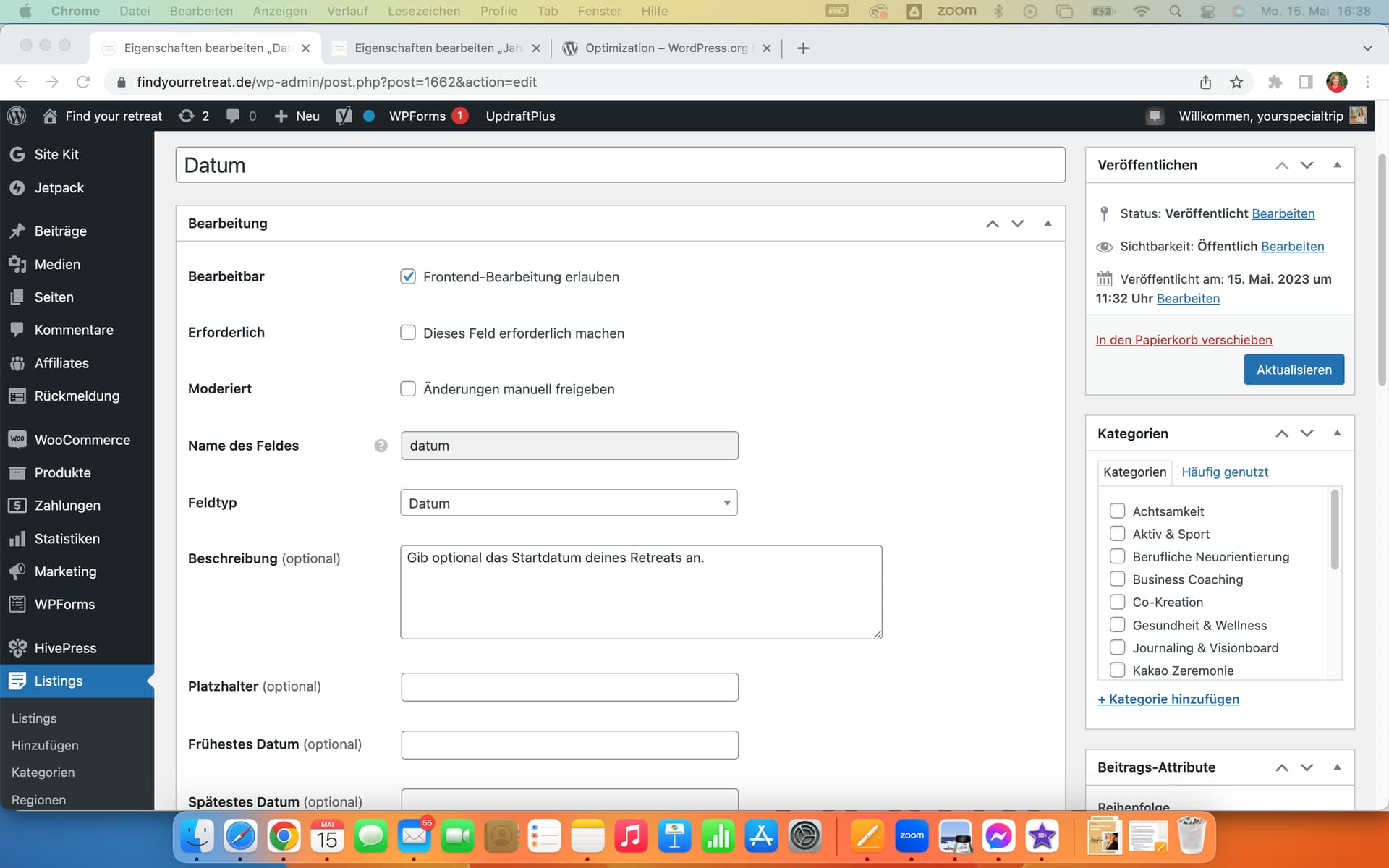Launch zoom from the Dock

tap(912, 837)
